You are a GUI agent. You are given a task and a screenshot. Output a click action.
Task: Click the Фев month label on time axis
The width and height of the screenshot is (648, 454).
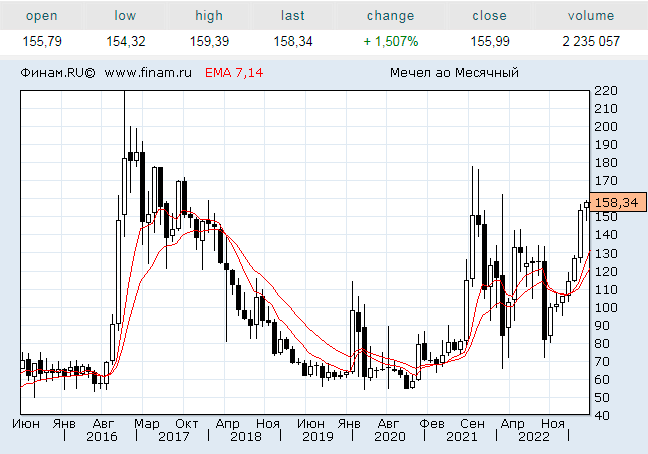coord(432,423)
